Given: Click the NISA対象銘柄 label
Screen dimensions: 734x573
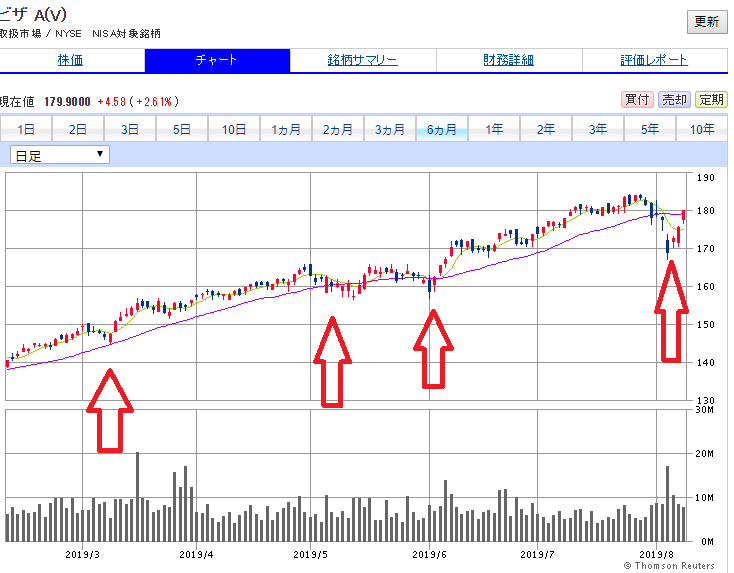Looking at the screenshot, I should click(x=126, y=34).
